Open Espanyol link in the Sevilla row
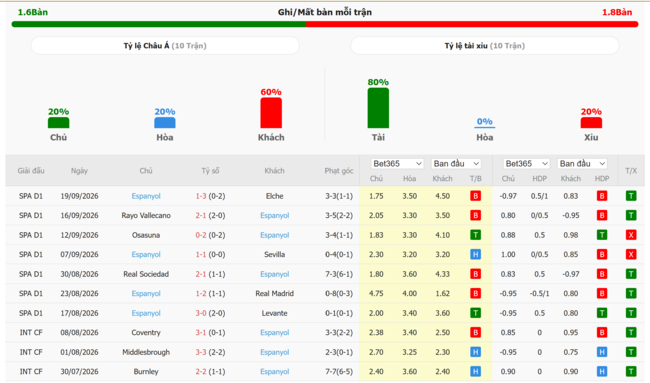 (146, 255)
